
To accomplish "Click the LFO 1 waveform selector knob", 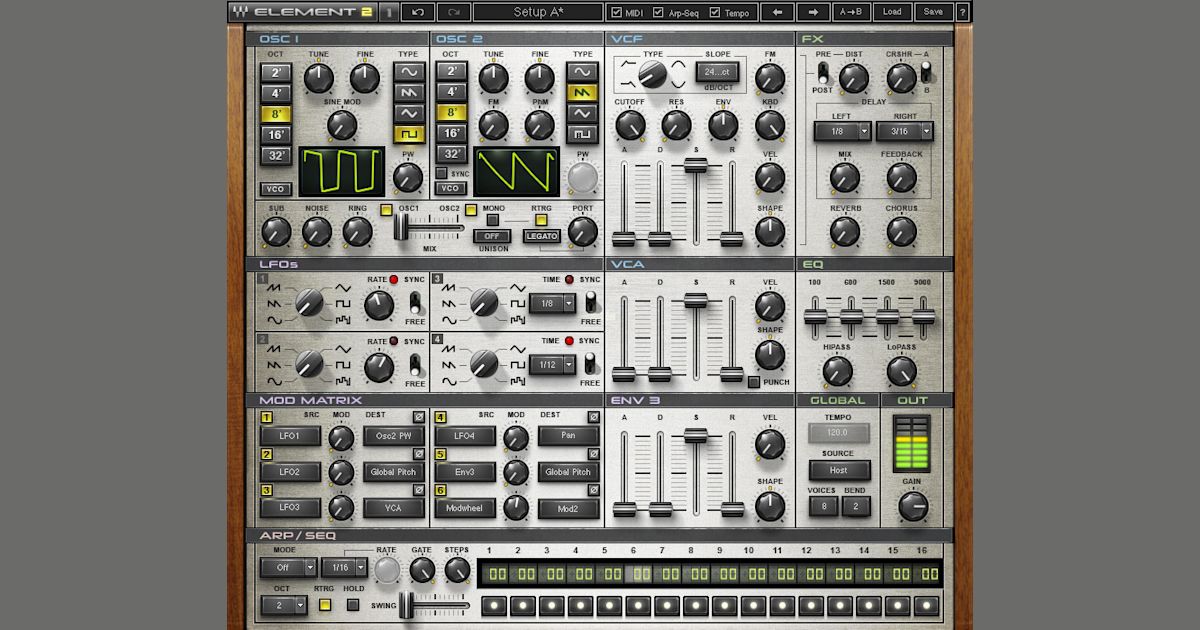I will [310, 301].
